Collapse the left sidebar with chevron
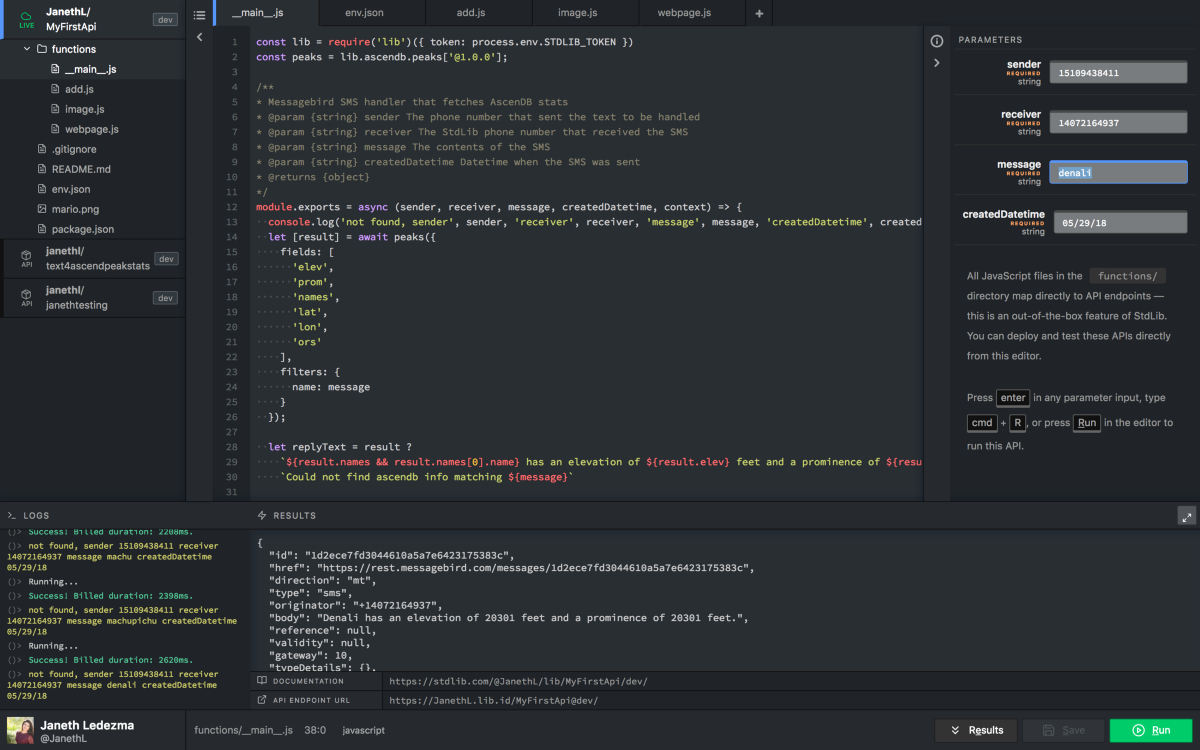Screen dimensions: 1200x750 199,37
